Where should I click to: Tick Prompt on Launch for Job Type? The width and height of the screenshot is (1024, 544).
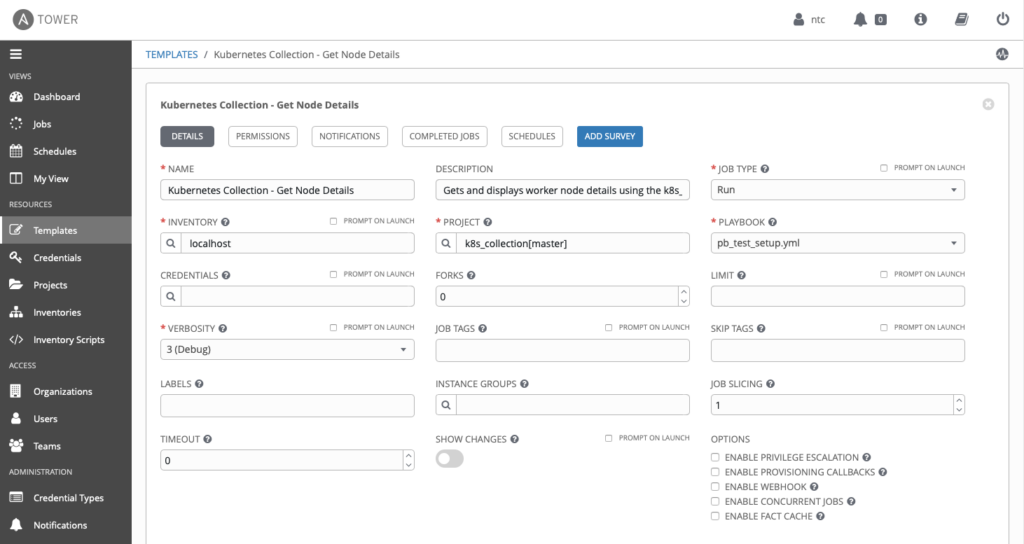click(884, 168)
